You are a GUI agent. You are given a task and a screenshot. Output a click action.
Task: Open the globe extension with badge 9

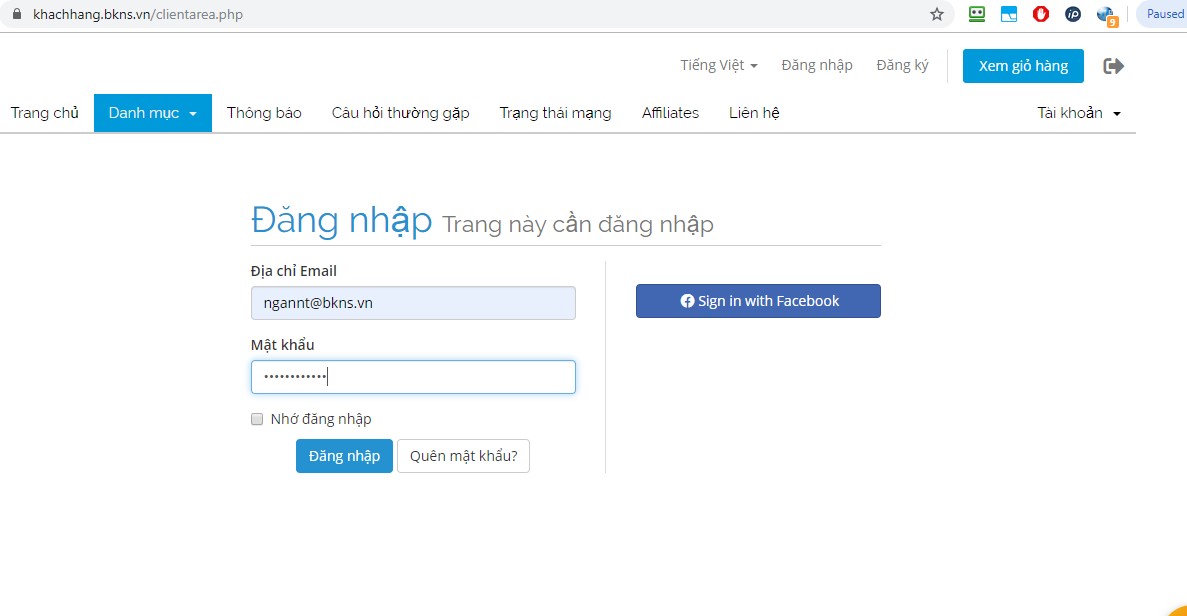[x=1105, y=15]
